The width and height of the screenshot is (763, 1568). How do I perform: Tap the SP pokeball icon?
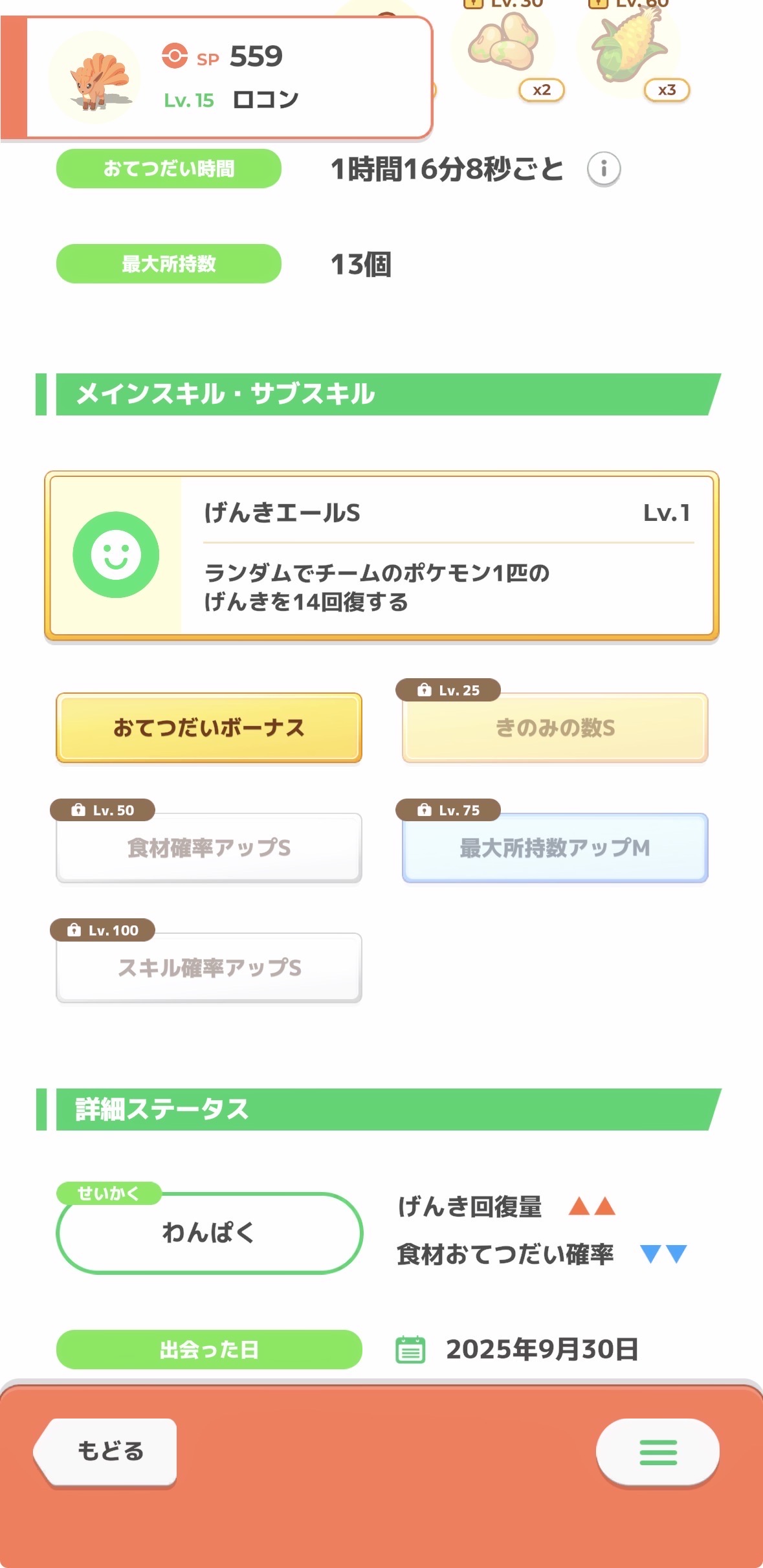(175, 56)
